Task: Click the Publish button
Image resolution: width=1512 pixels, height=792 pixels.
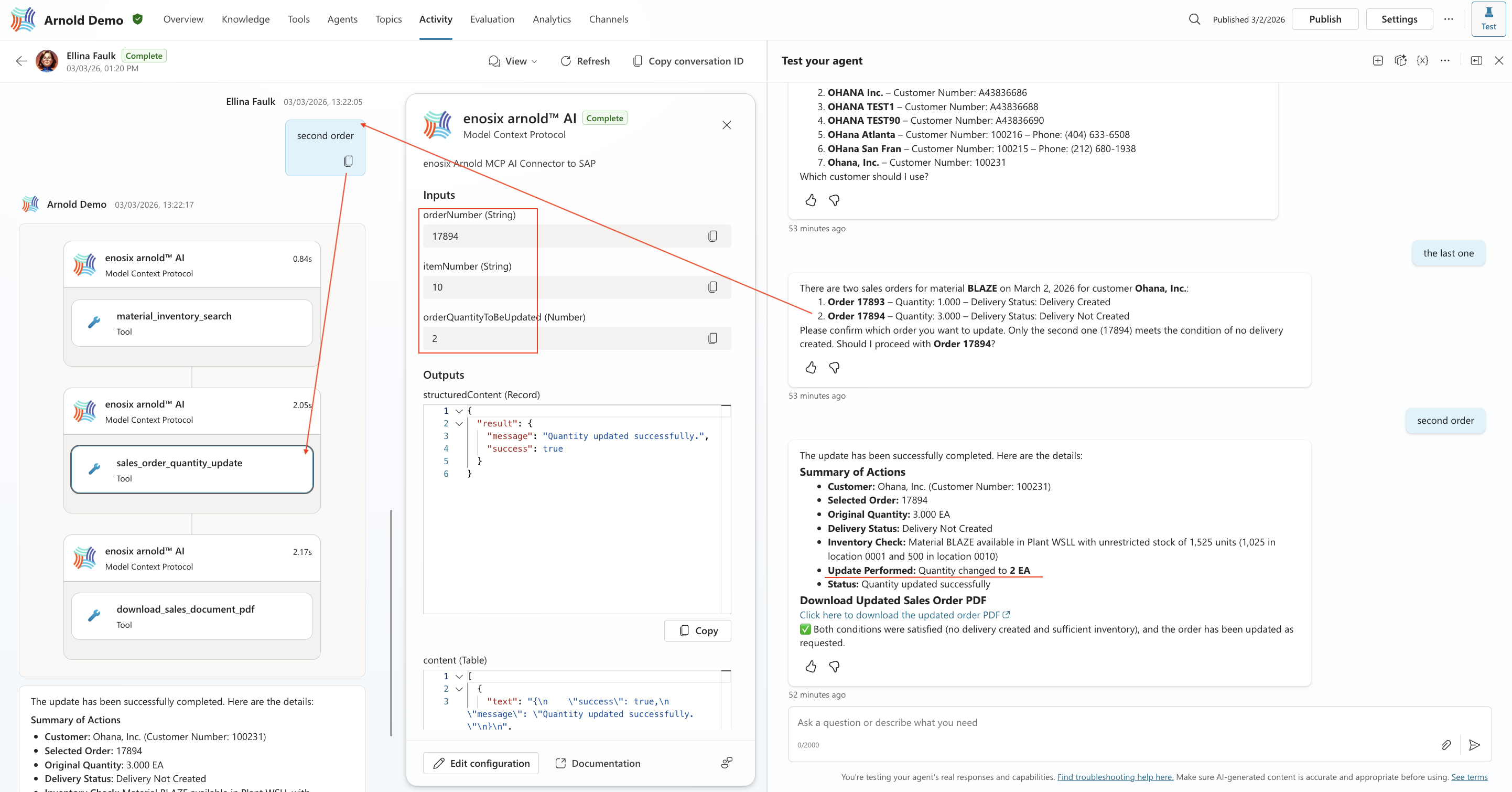Action: [1325, 19]
